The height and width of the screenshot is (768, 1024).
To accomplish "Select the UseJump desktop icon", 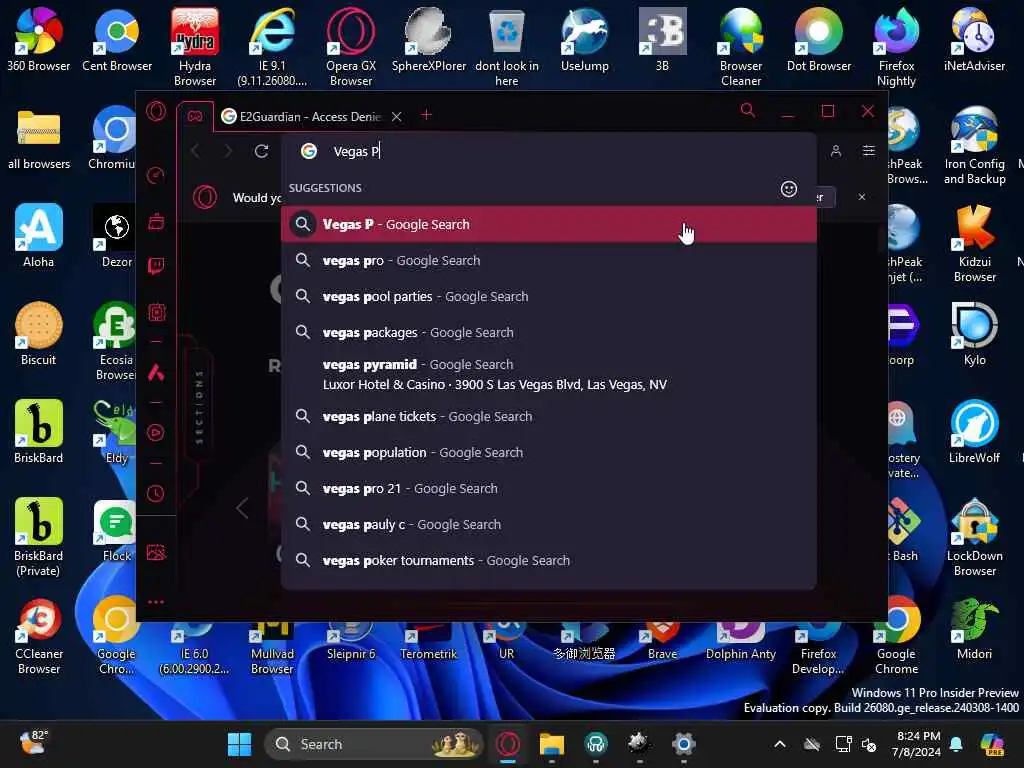I will coord(584,39).
